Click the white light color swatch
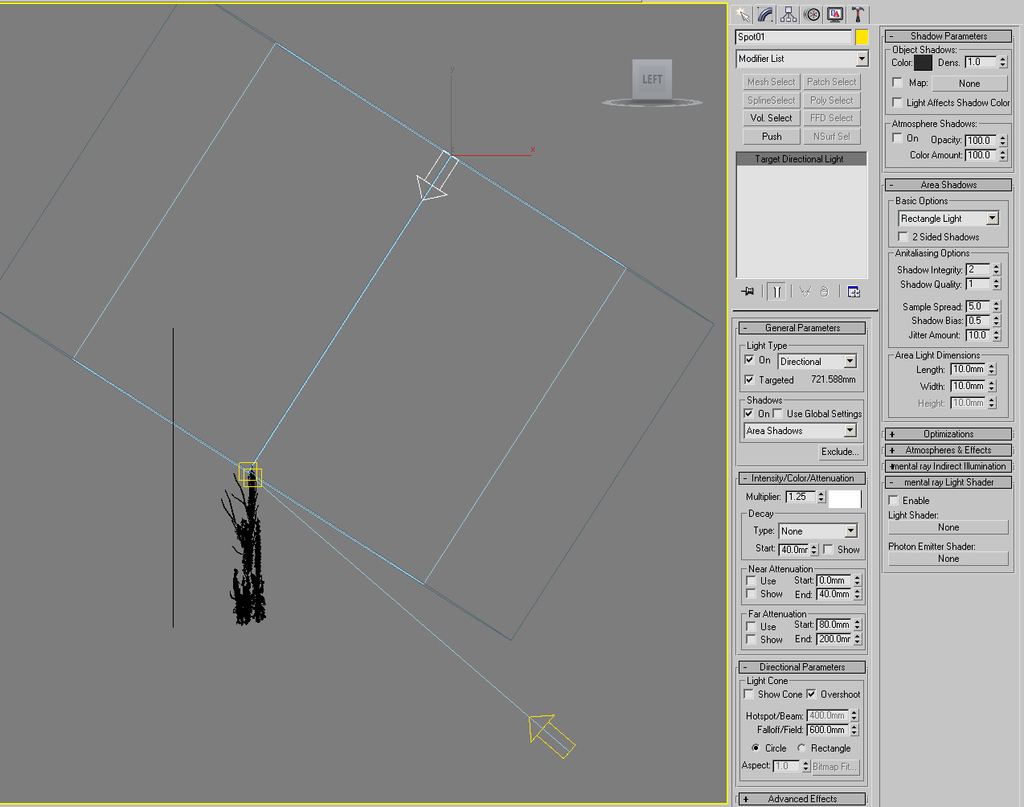This screenshot has width=1024, height=807. click(844, 497)
